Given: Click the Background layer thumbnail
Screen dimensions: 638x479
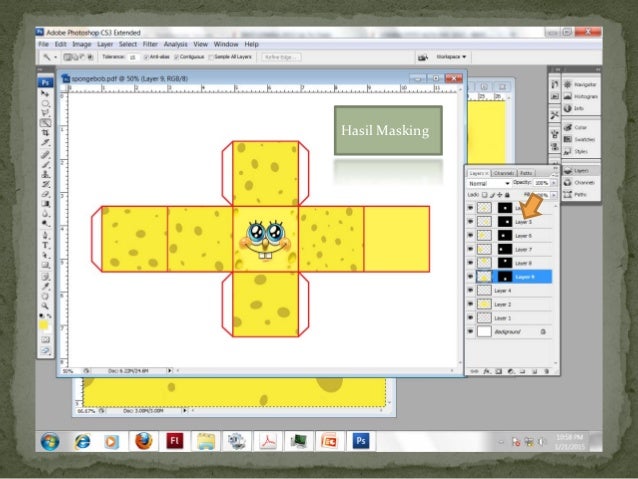Looking at the screenshot, I should (484, 332).
